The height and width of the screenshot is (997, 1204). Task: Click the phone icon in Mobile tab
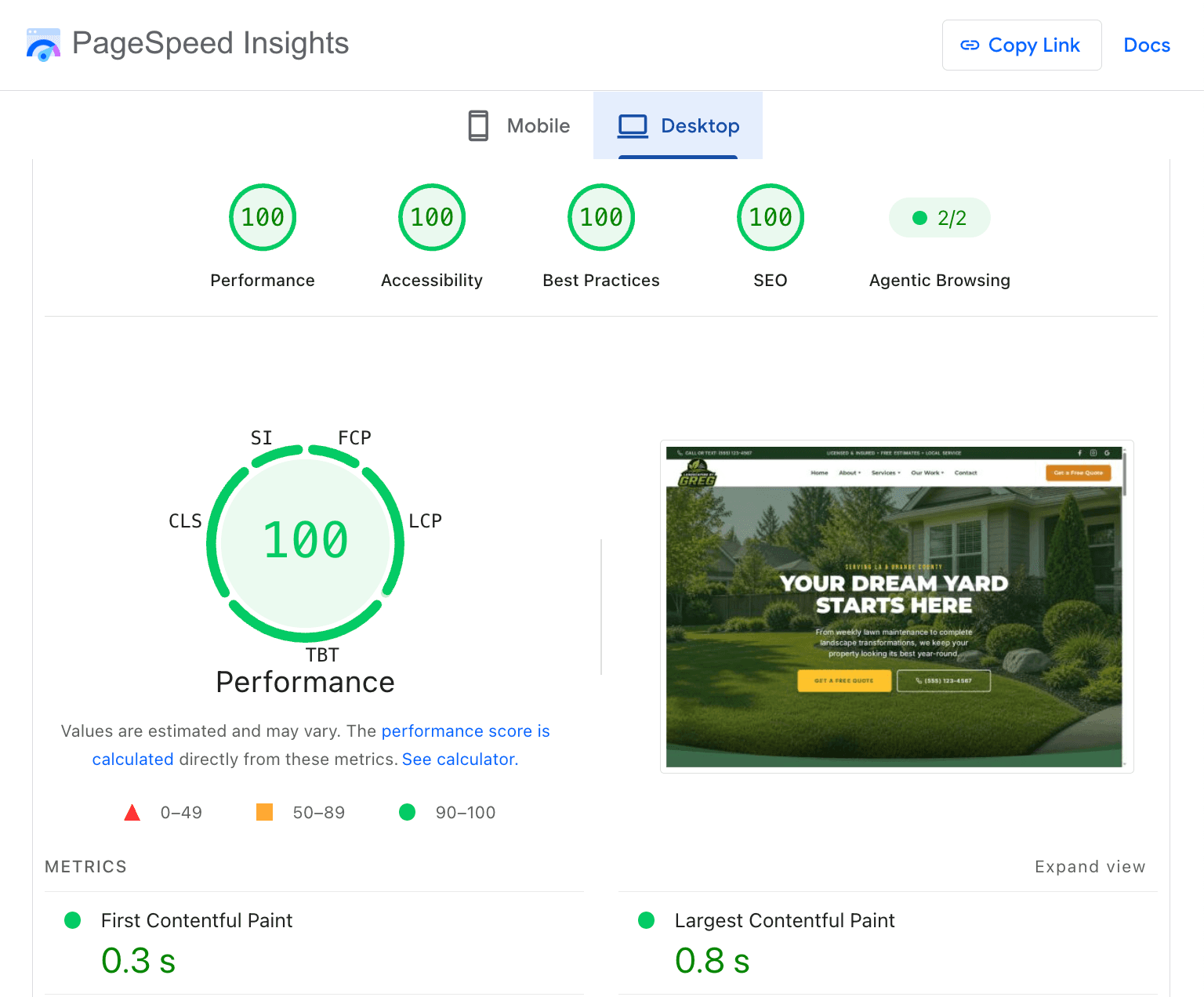pyautogui.click(x=478, y=125)
